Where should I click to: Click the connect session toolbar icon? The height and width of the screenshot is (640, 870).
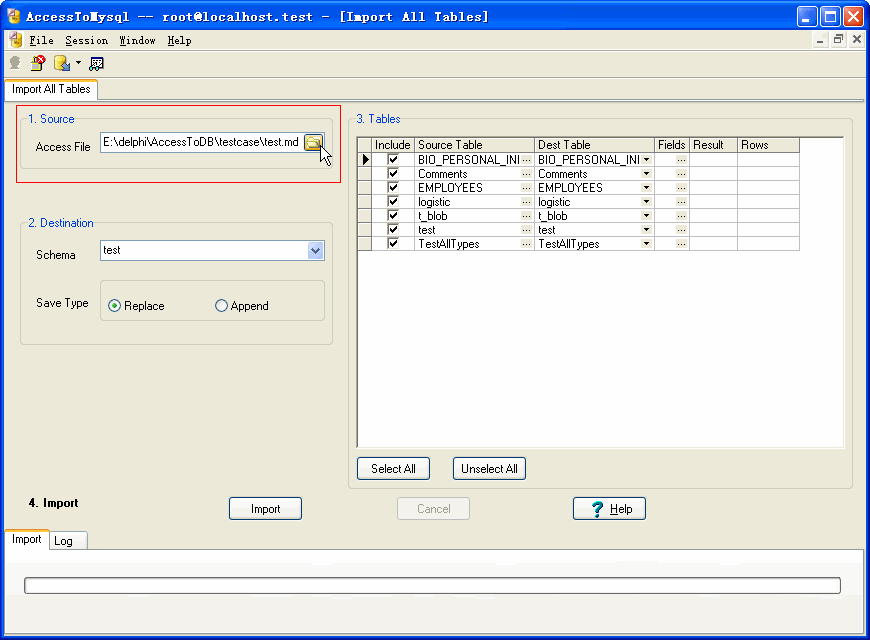(x=15, y=63)
